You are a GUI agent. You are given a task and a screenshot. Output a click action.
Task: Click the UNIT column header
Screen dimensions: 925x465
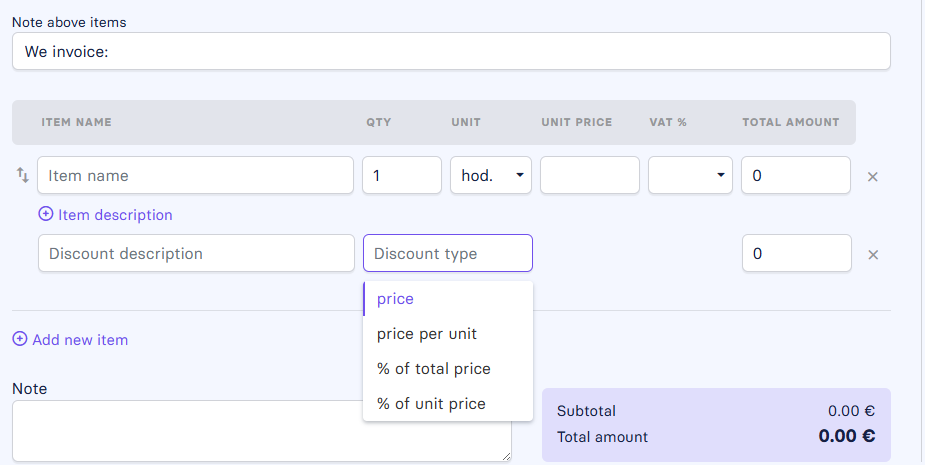click(x=466, y=122)
